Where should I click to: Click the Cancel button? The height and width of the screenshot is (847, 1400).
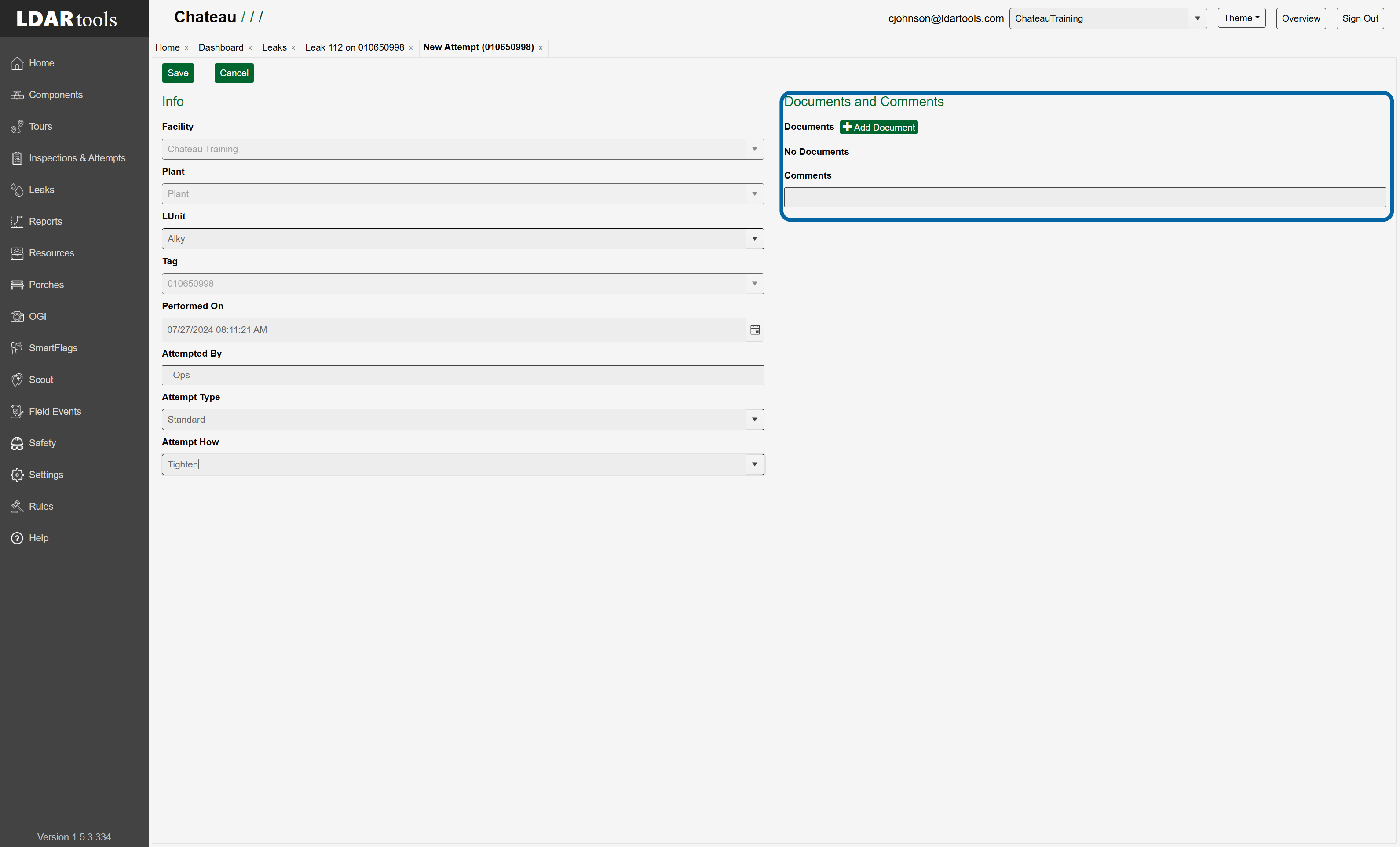click(234, 73)
